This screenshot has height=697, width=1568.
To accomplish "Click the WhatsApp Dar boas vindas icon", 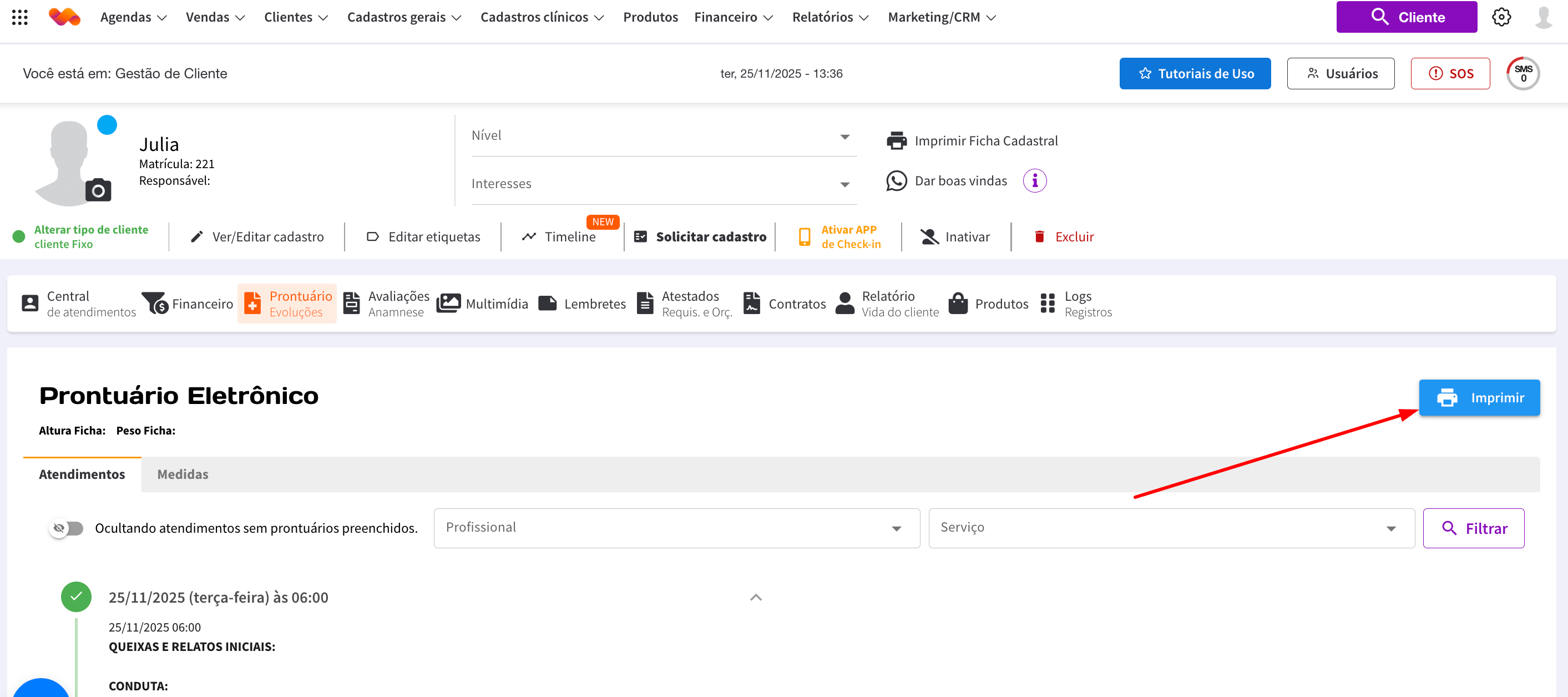I will [896, 181].
